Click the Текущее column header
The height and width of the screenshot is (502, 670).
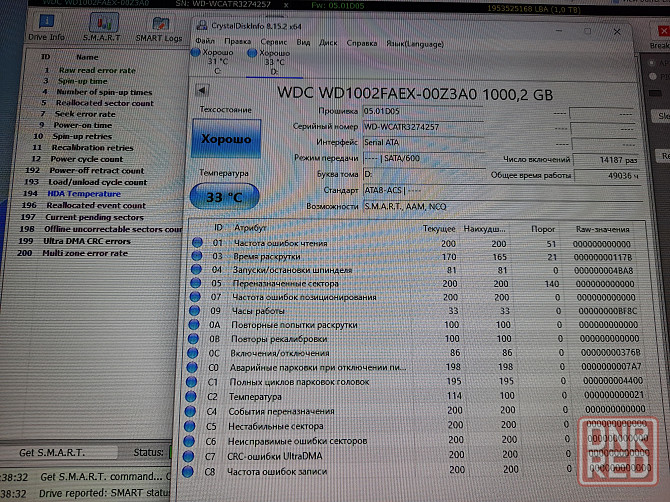tap(439, 229)
